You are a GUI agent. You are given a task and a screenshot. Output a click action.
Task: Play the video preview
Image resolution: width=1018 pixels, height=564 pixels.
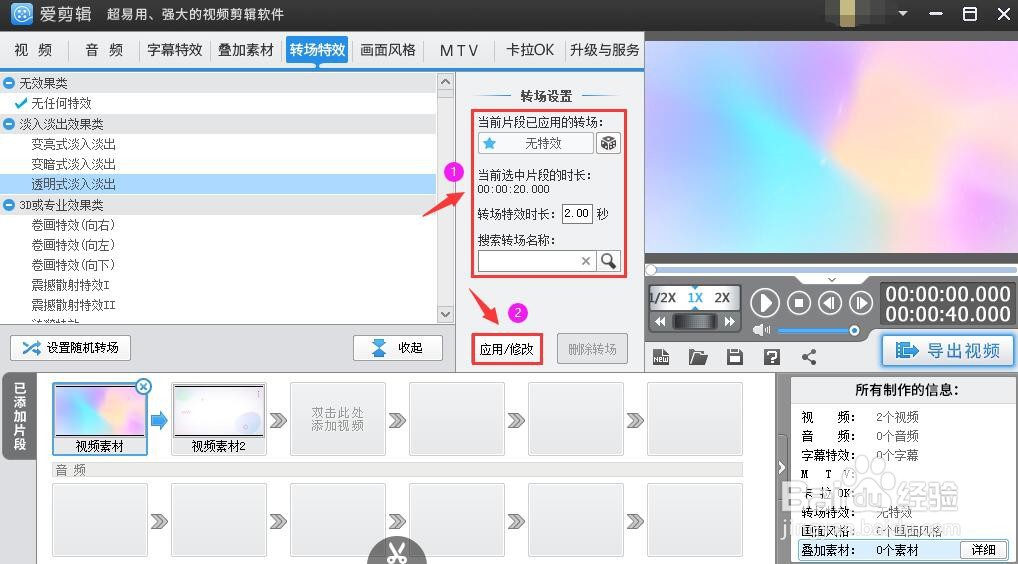pyautogui.click(x=765, y=303)
